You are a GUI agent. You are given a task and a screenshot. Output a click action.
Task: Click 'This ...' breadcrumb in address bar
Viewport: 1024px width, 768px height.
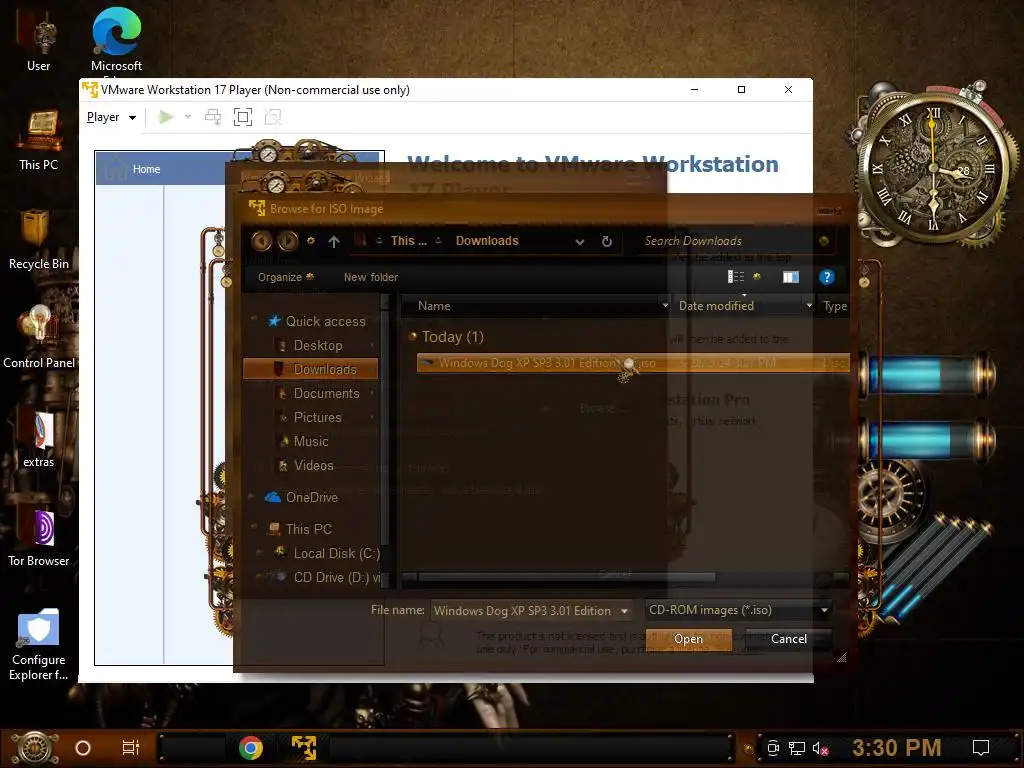[408, 241]
